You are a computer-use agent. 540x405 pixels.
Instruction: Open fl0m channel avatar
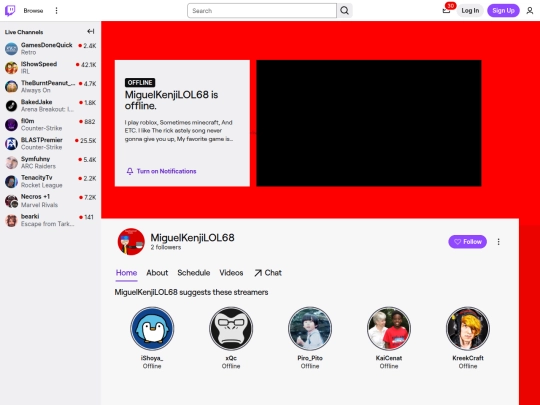coord(11,124)
